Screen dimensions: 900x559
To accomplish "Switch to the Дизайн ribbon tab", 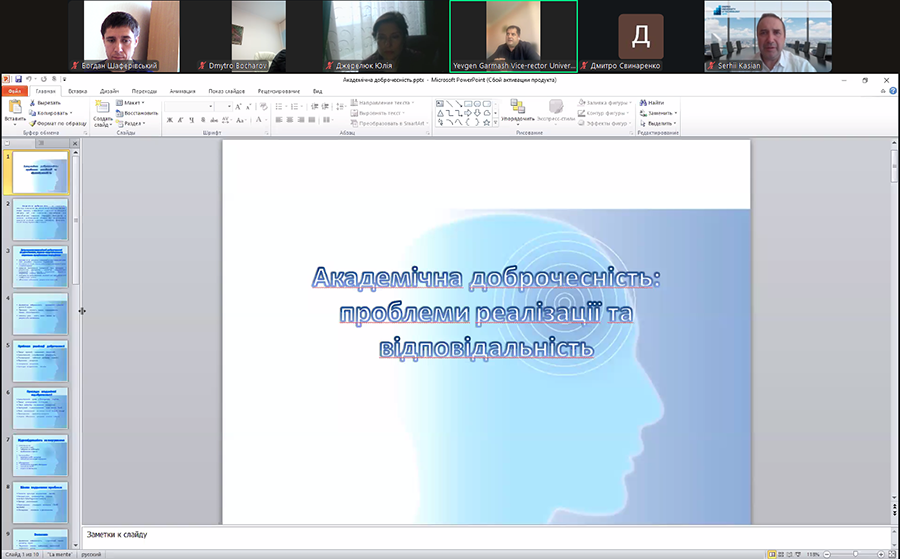I will [x=108, y=90].
